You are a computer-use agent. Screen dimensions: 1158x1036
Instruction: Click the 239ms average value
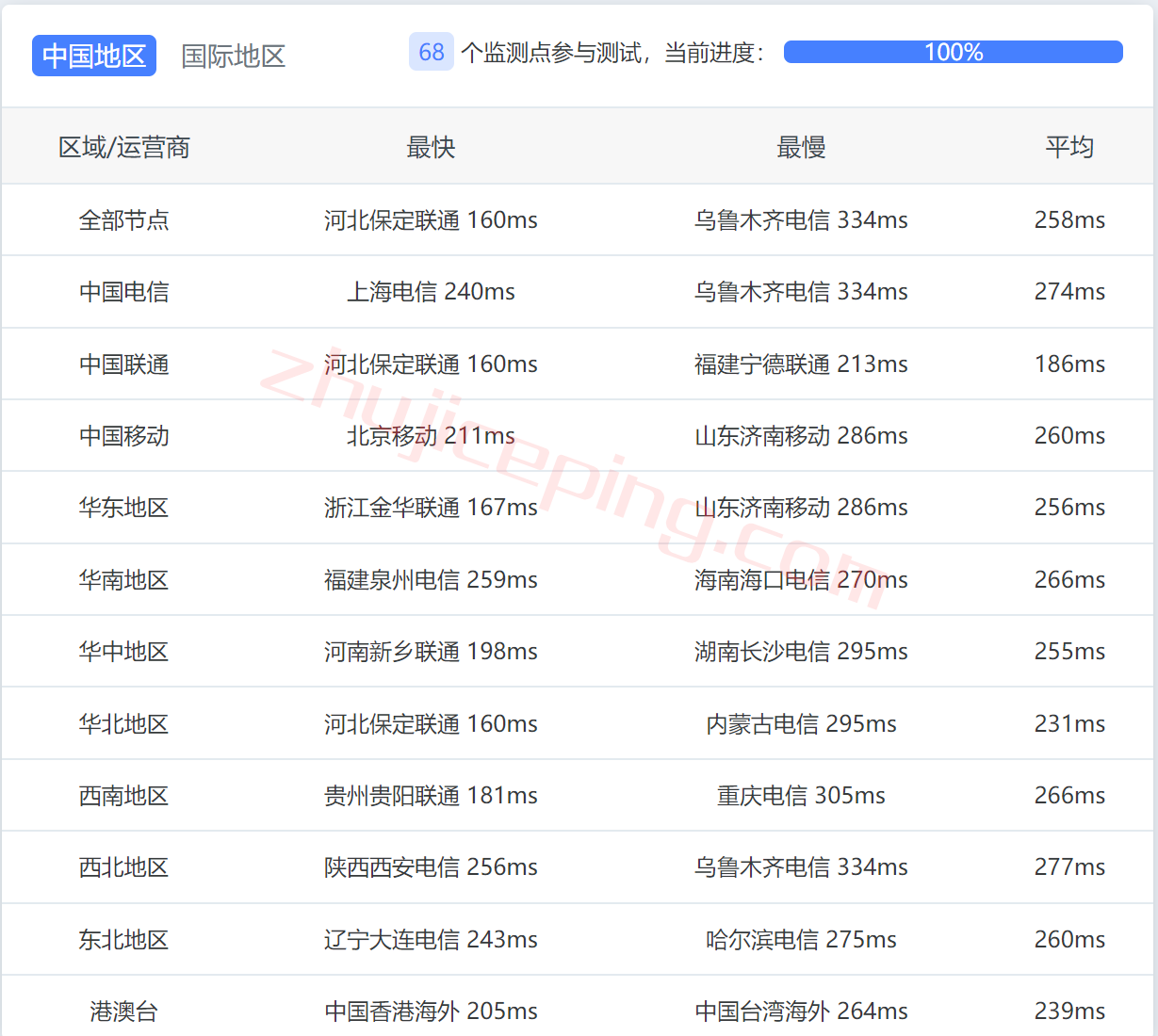pos(1069,1011)
